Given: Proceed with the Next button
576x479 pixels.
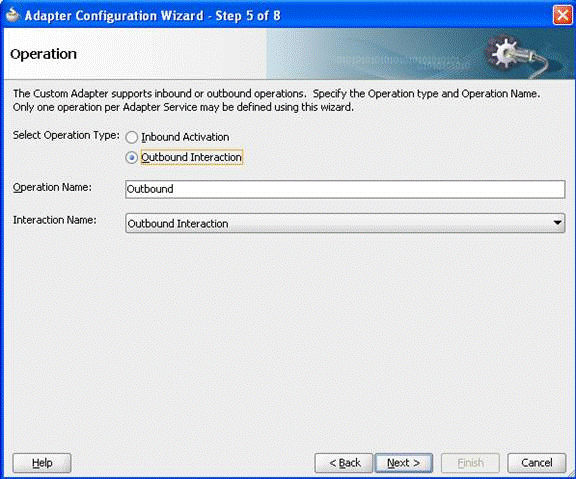Looking at the screenshot, I should [x=403, y=463].
